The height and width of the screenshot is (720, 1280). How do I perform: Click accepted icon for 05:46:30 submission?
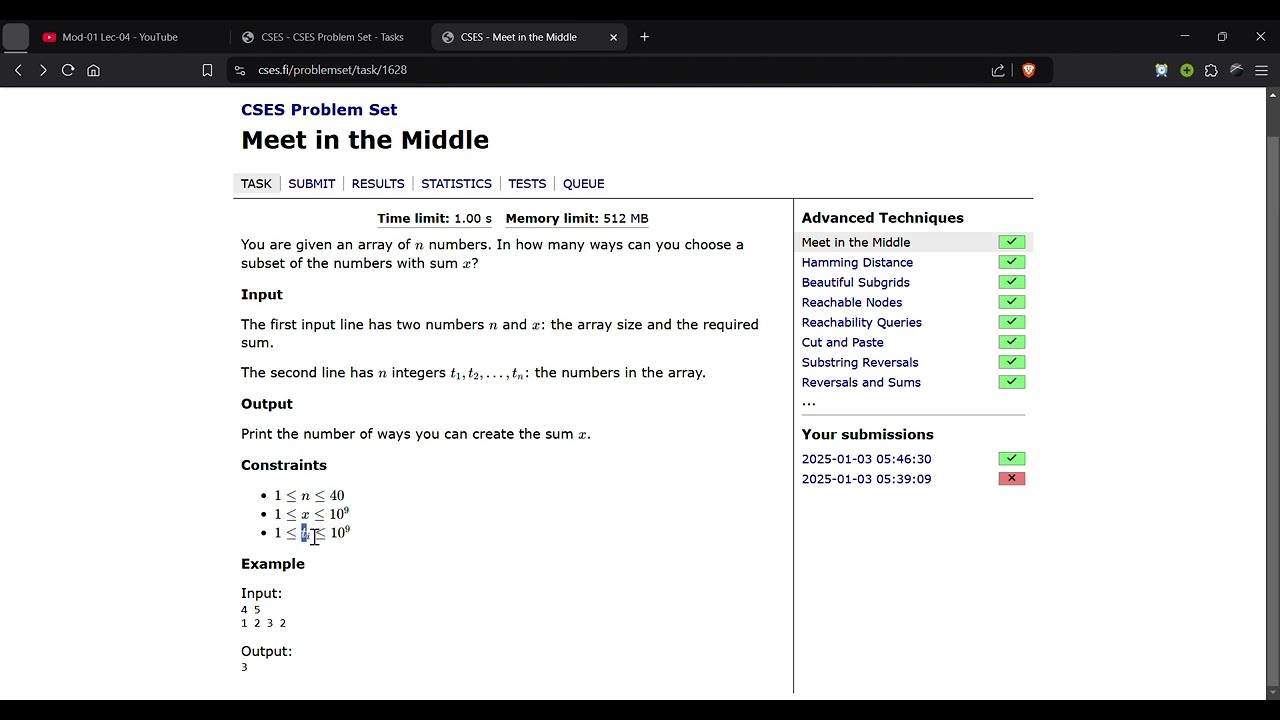coord(1011,458)
